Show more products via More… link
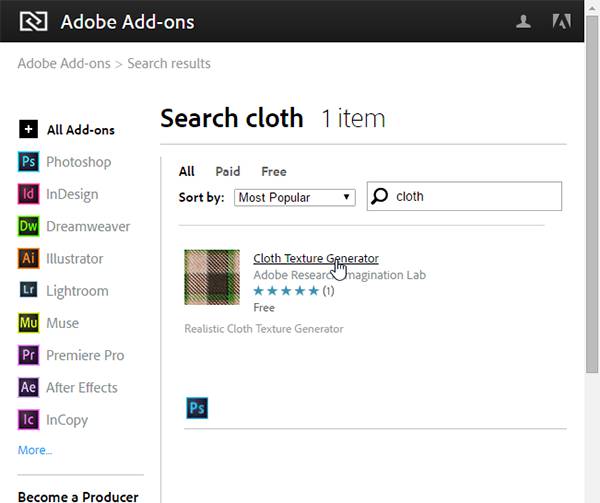This screenshot has height=503, width=600. tap(35, 450)
